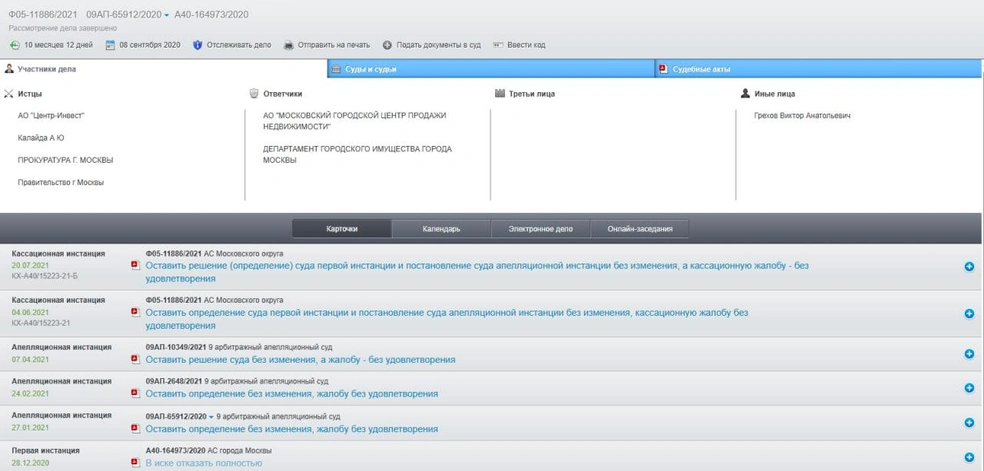Open link В иске отказать полностью
The height and width of the screenshot is (471, 984).
click(203, 463)
